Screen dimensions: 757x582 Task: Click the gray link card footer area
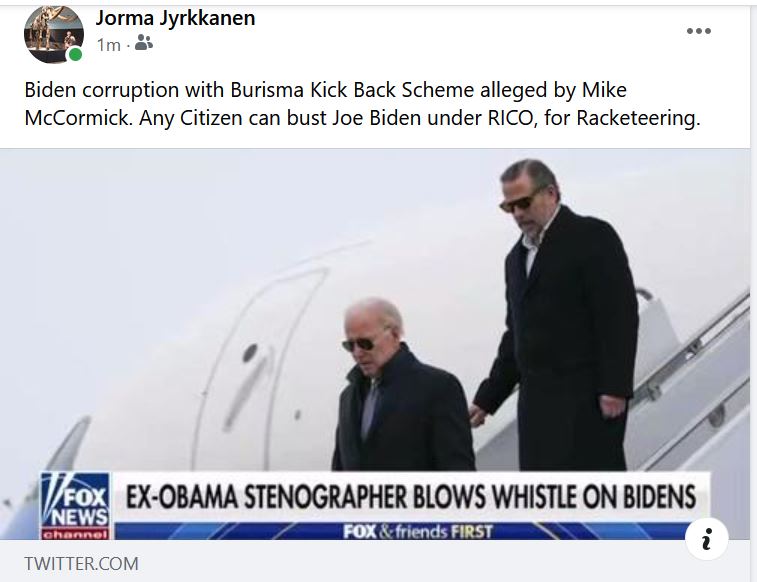(x=375, y=561)
